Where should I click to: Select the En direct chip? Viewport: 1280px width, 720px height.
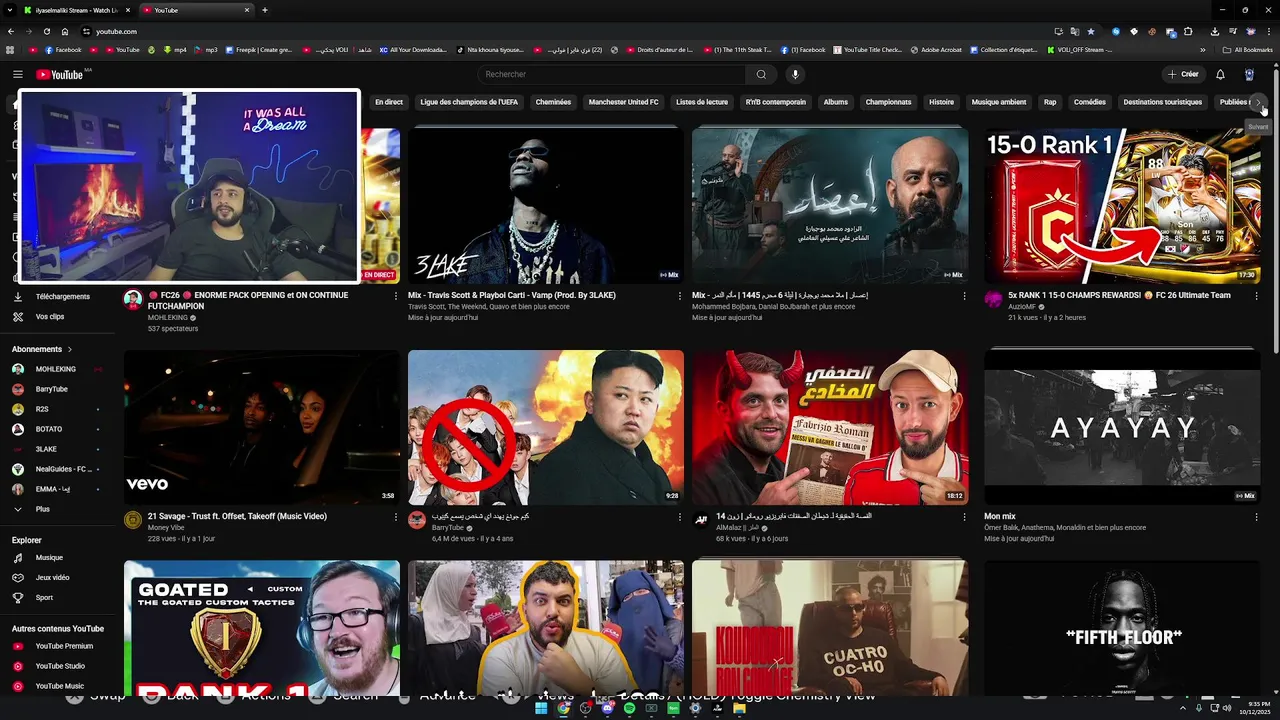(x=389, y=102)
